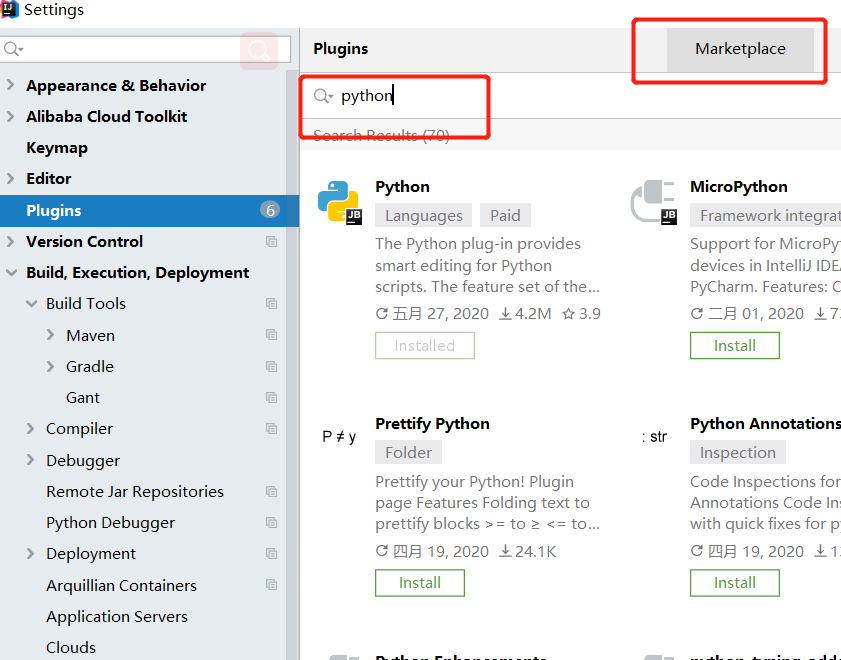
Task: Click the update date icon of Prettify Python
Action: coord(382,551)
